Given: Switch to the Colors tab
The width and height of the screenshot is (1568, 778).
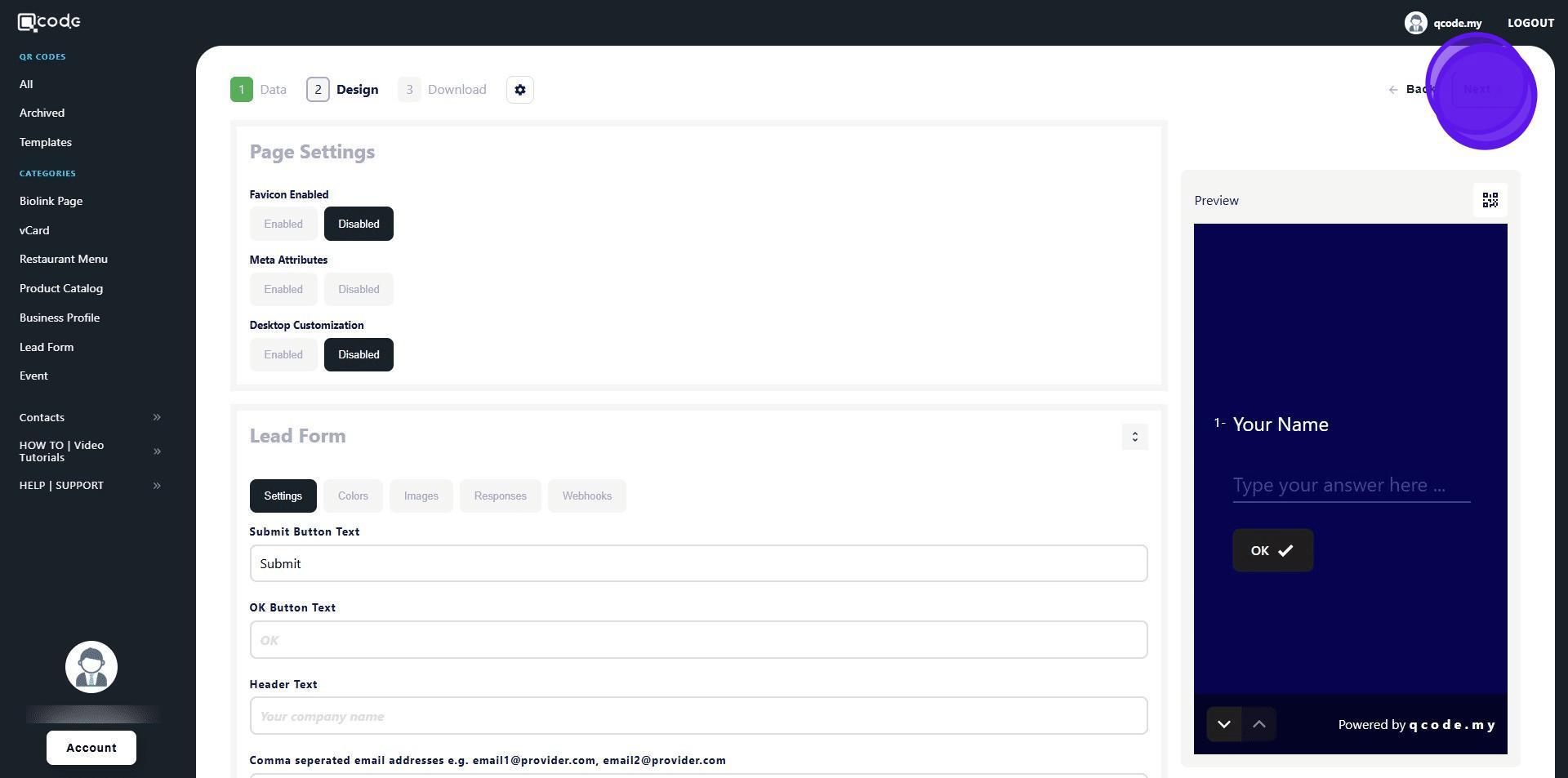Looking at the screenshot, I should 353,496.
